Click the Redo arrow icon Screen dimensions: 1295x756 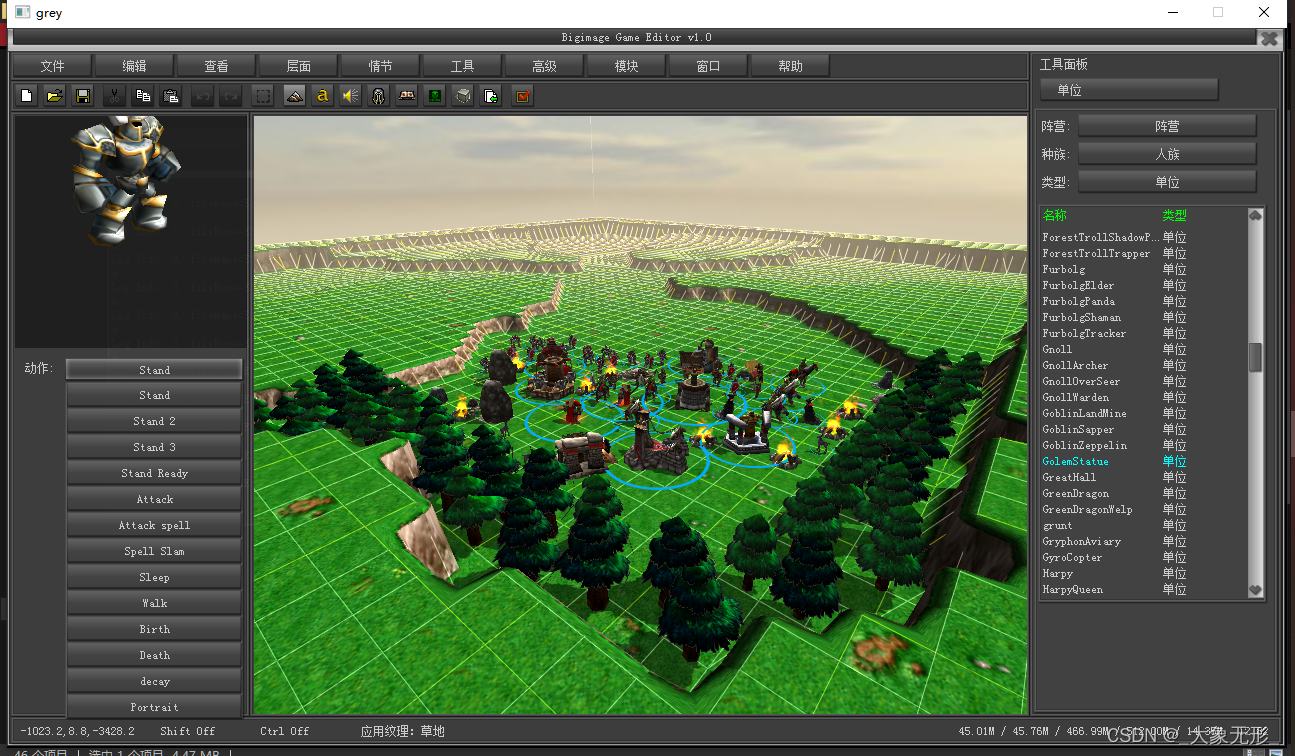pos(231,96)
